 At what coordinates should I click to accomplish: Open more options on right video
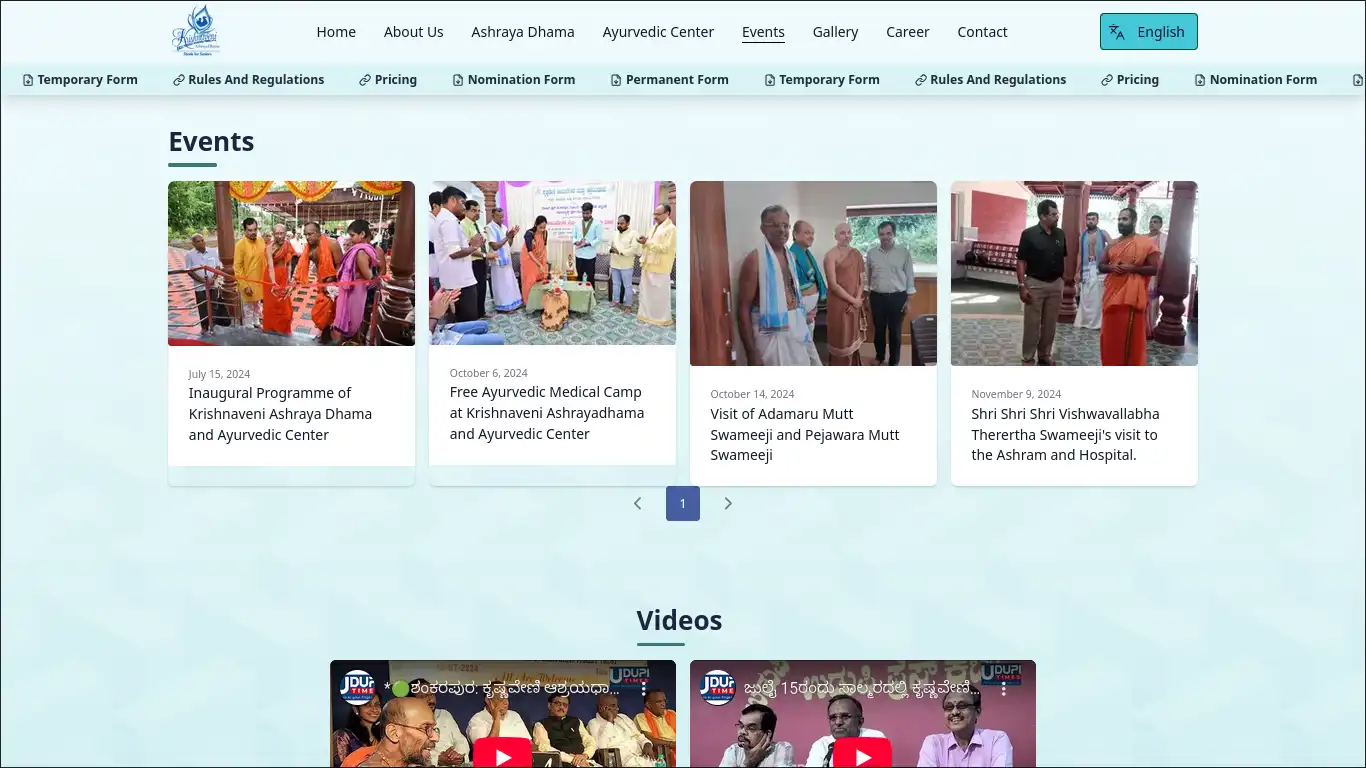coord(1004,689)
